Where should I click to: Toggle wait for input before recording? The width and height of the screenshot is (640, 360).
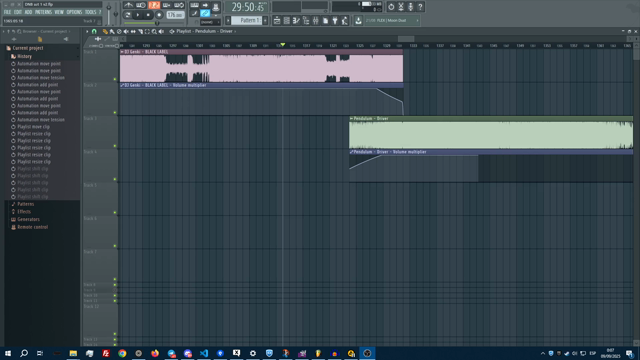[141, 5]
